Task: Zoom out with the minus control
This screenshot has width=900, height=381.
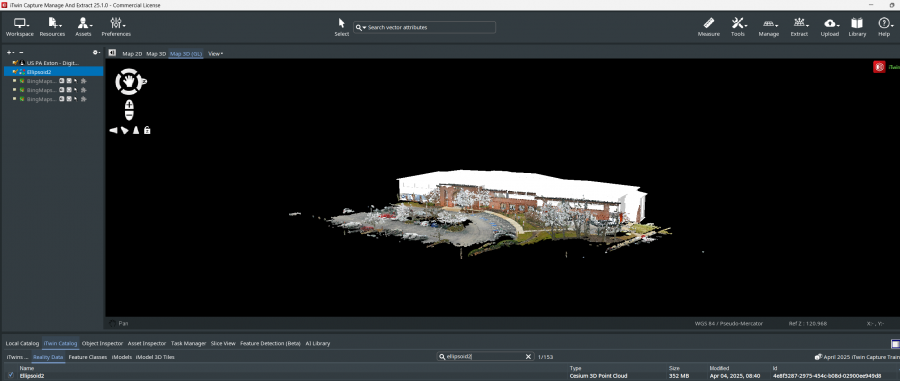Action: [x=129, y=115]
